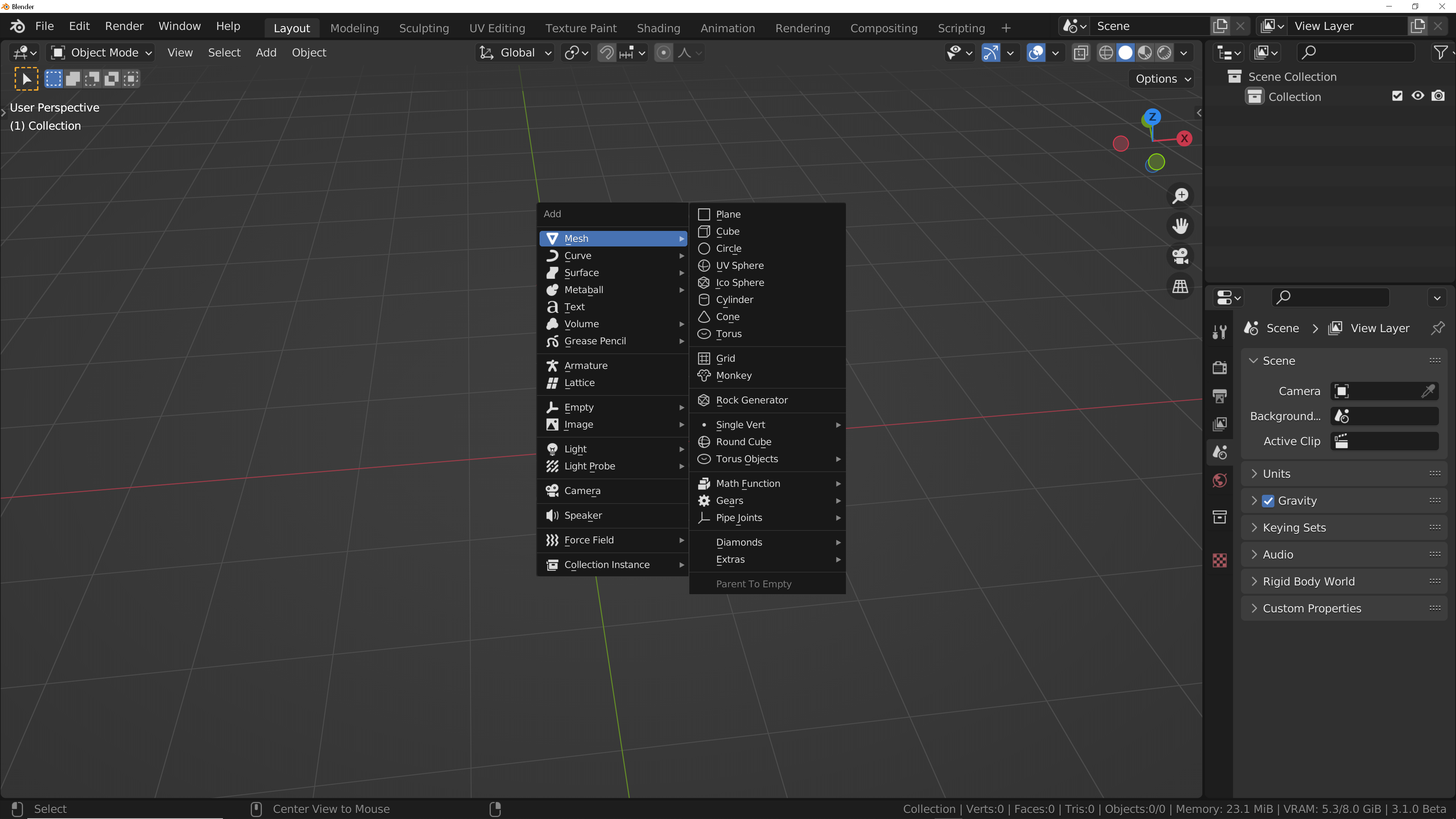The image size is (1456, 819).
Task: Toggle snapping magnet icon
Action: click(x=607, y=53)
